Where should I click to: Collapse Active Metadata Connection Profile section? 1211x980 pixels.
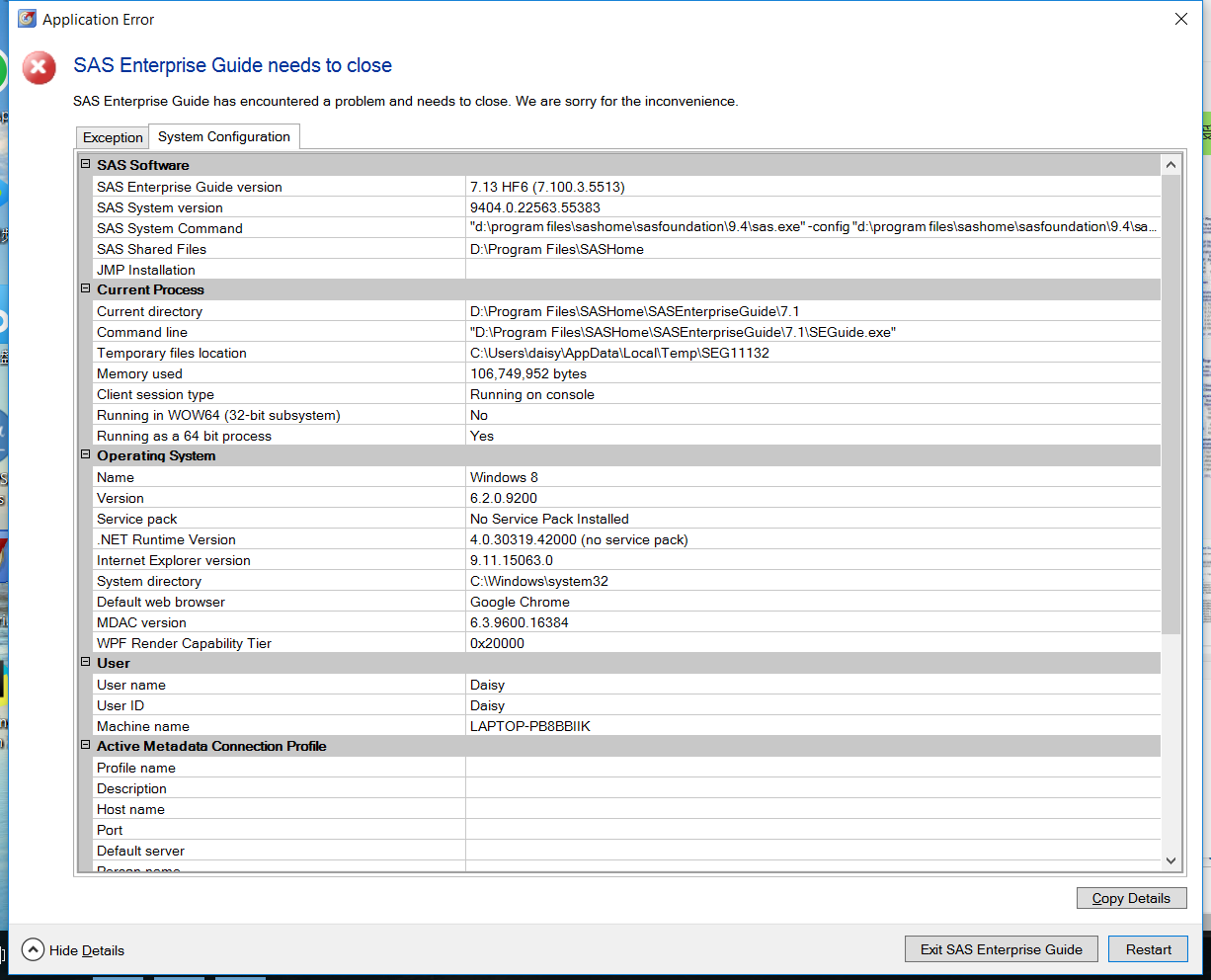86,745
